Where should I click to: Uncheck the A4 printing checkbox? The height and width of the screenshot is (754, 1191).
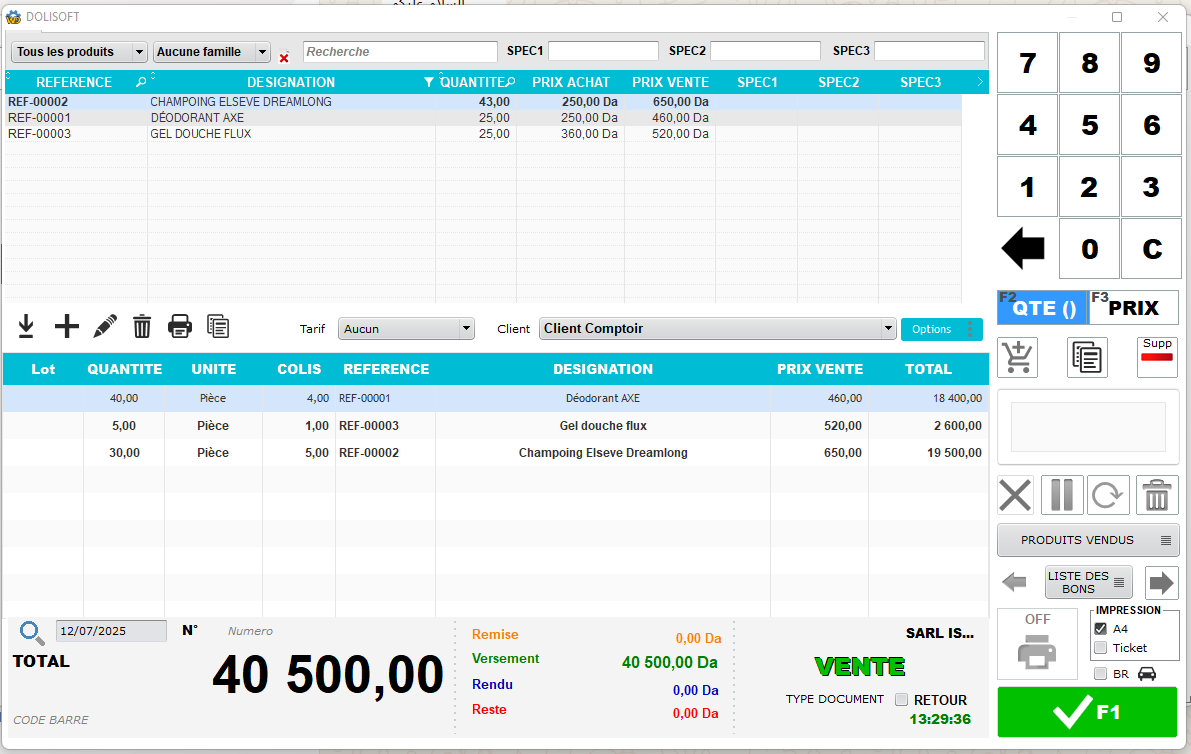click(1101, 629)
